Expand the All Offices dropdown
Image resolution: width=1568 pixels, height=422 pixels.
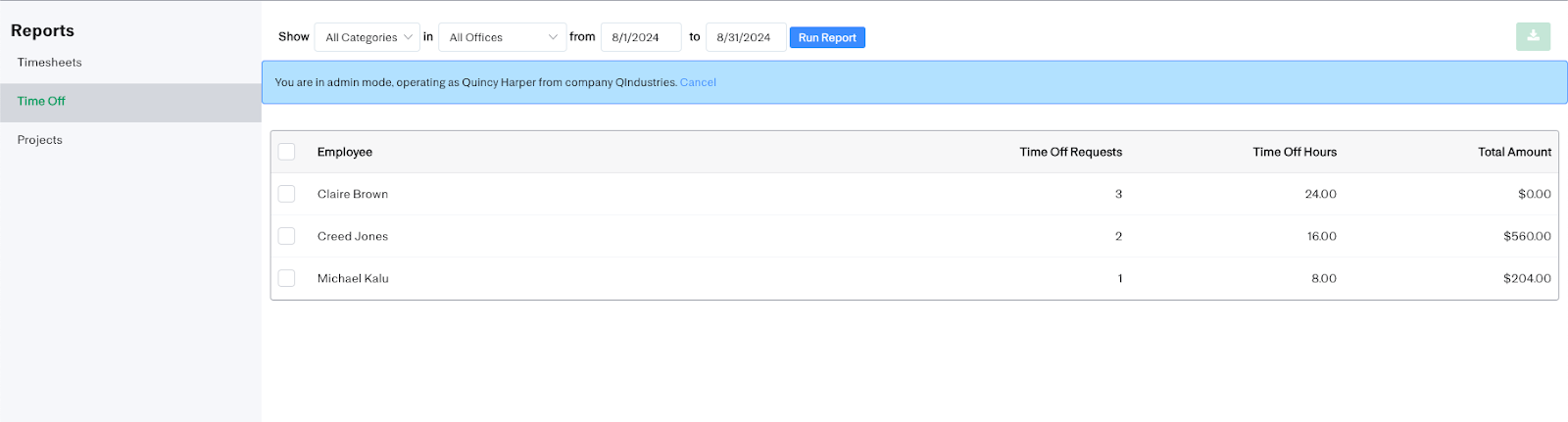point(502,37)
